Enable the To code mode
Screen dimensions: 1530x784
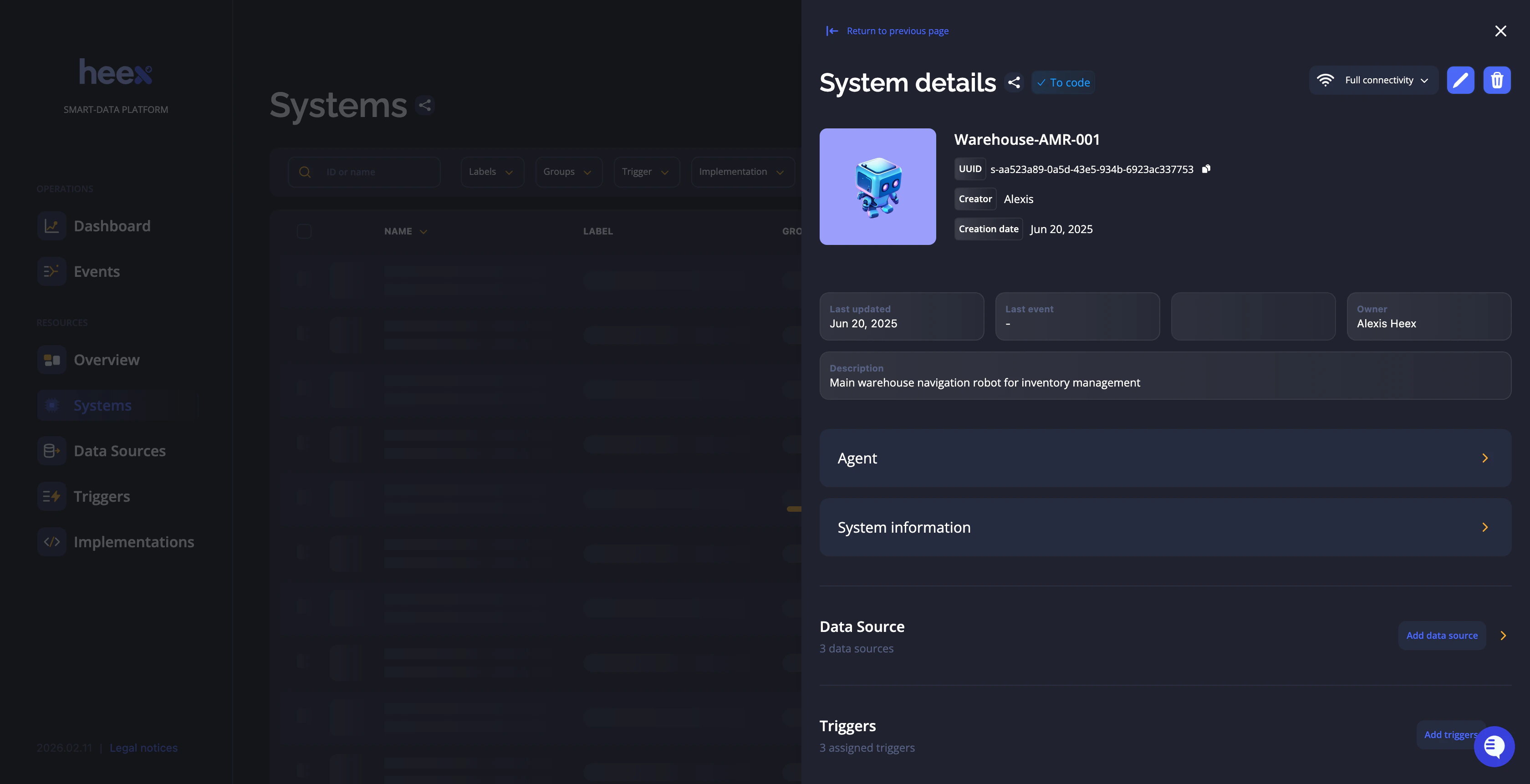[1063, 82]
